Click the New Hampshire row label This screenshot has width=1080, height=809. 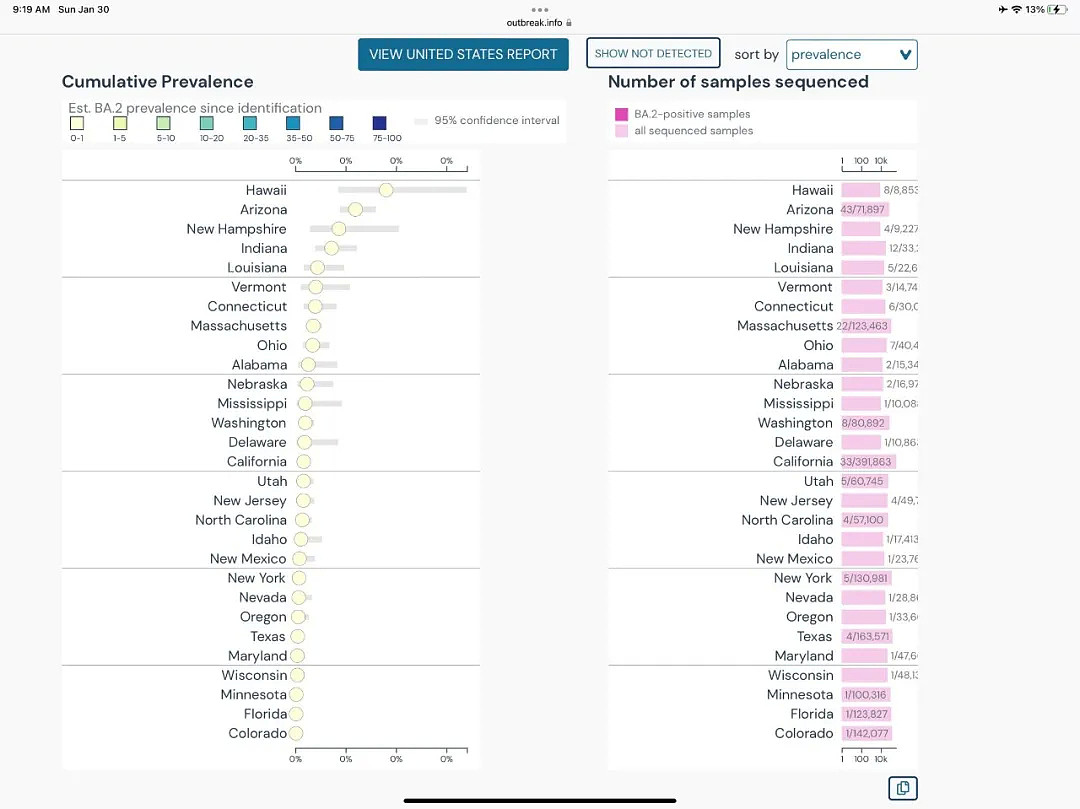click(x=236, y=229)
